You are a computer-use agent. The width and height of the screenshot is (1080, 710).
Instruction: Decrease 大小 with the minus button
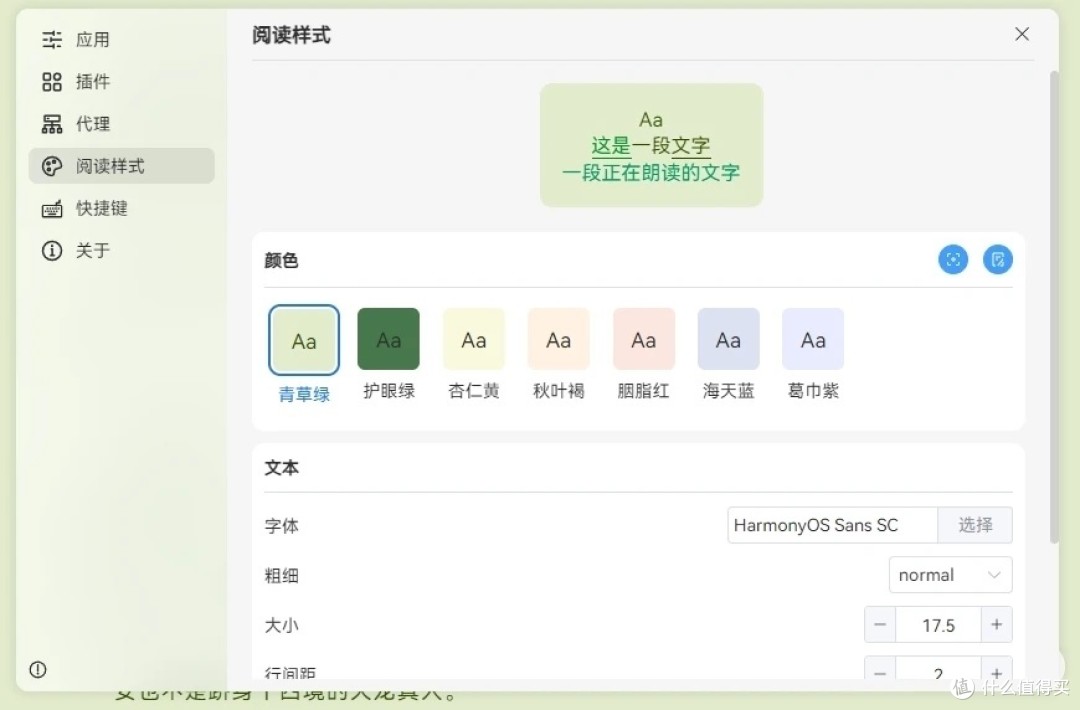[880, 625]
